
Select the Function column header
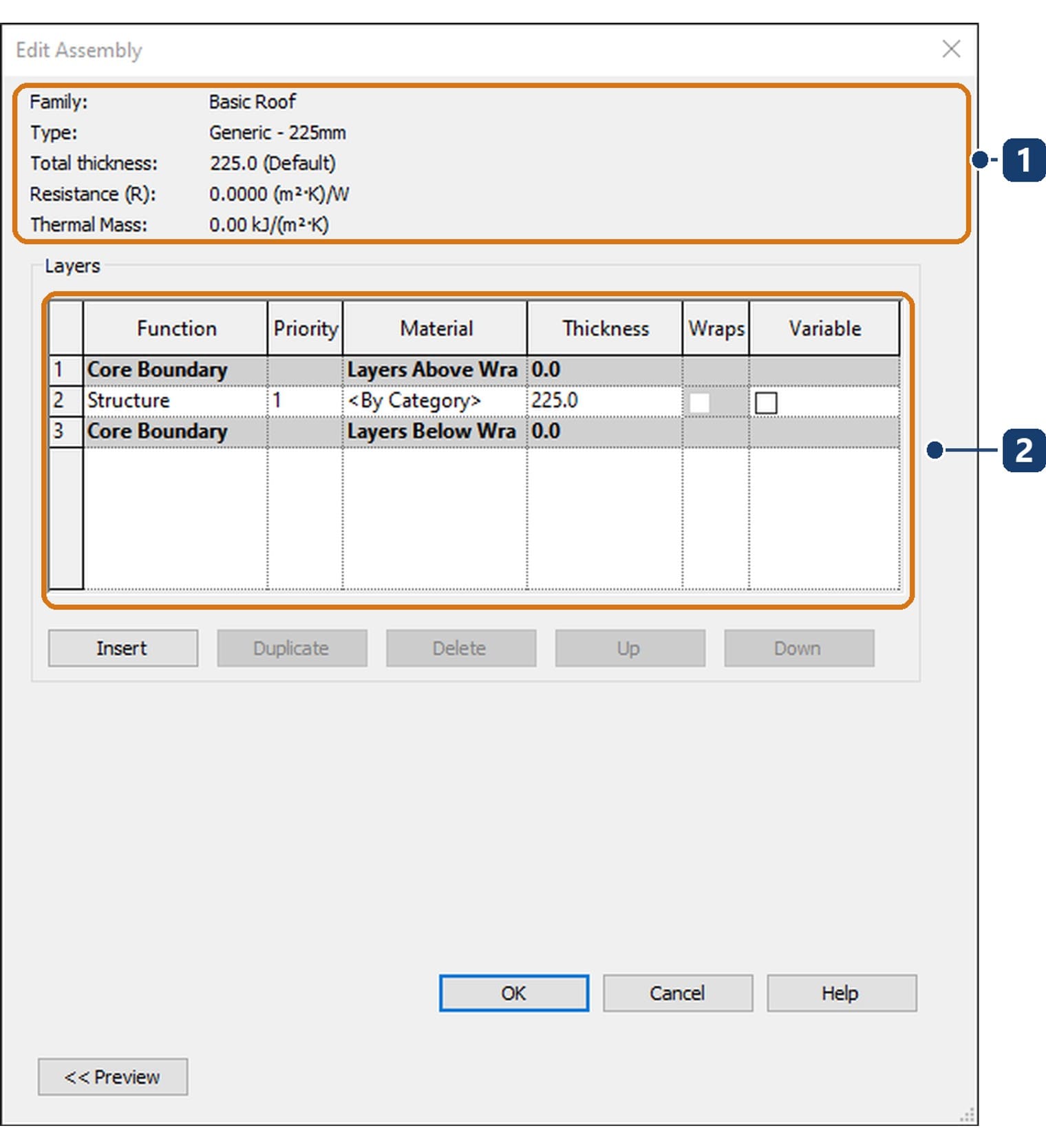pyautogui.click(x=175, y=328)
